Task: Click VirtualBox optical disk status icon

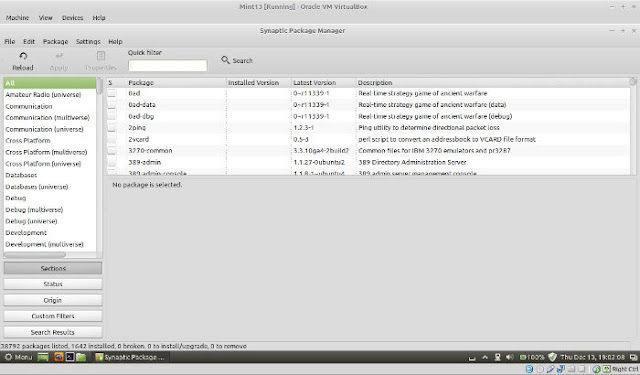Action: pos(540,369)
